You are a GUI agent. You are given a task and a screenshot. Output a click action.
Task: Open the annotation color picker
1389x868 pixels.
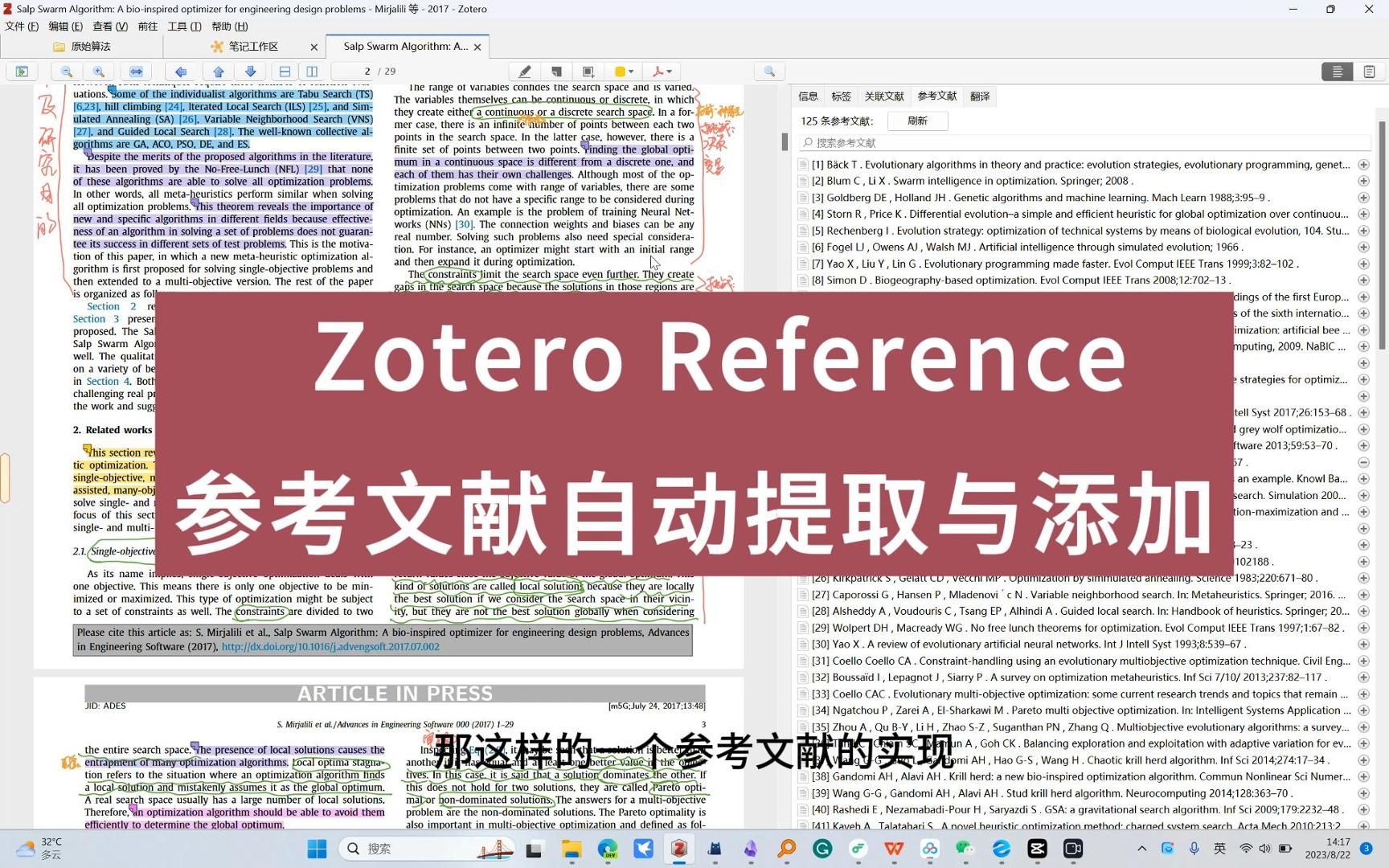pyautogui.click(x=624, y=72)
